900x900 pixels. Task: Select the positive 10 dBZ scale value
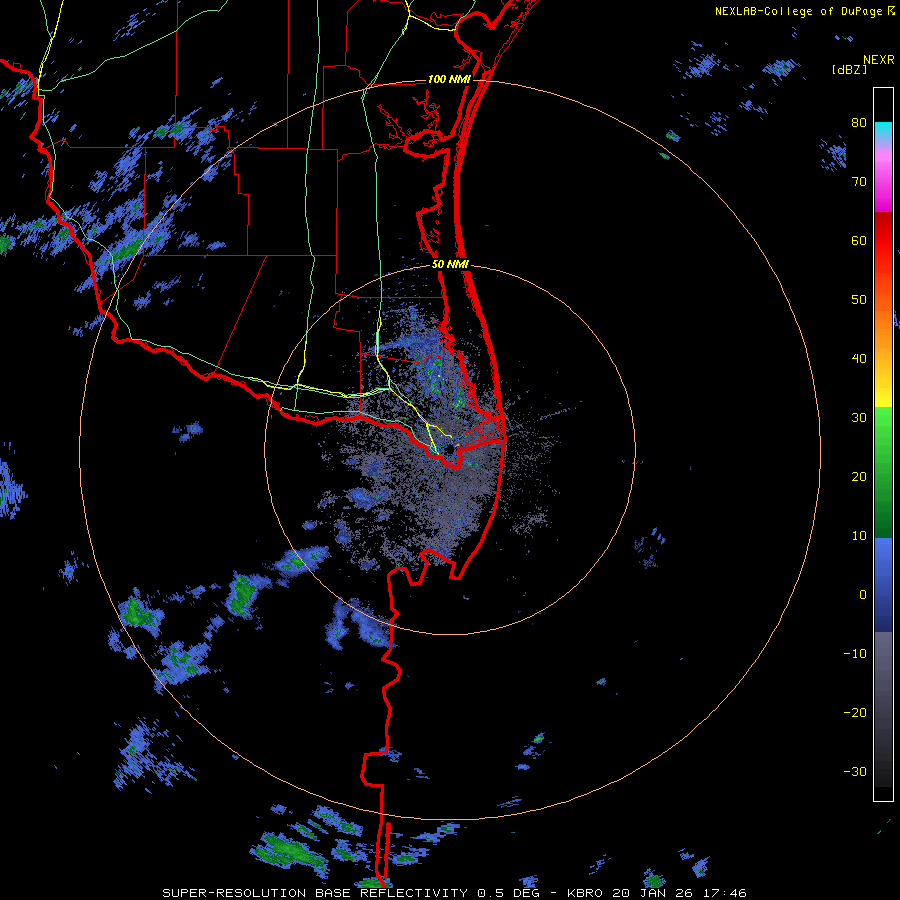(859, 536)
